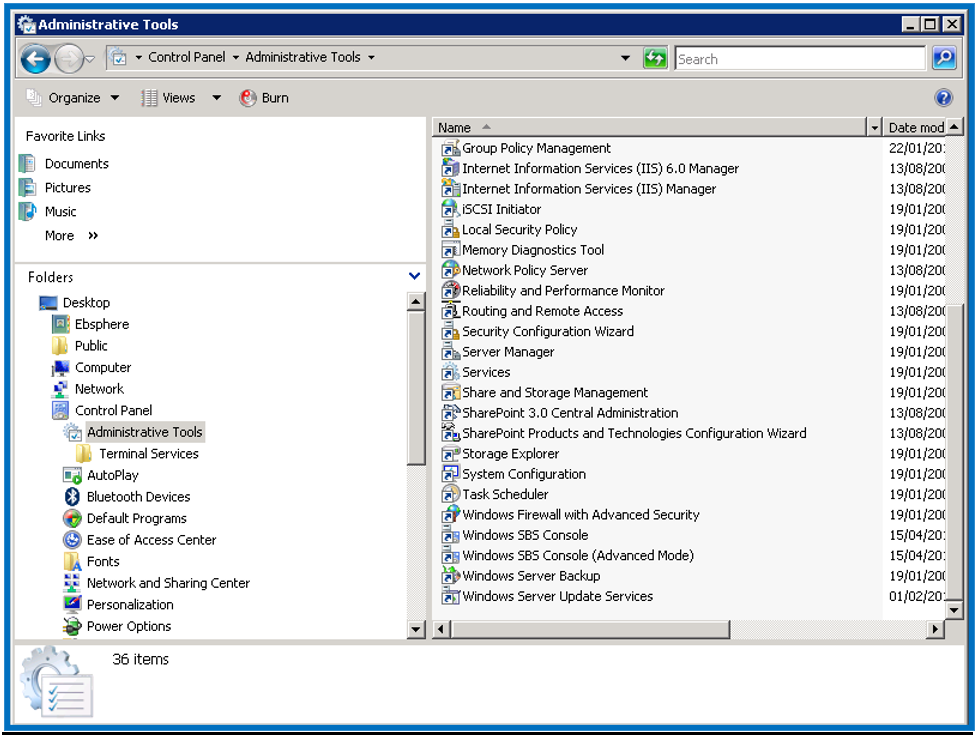Select Security Configuration Wizard entry
The image size is (980, 737).
coord(548,331)
